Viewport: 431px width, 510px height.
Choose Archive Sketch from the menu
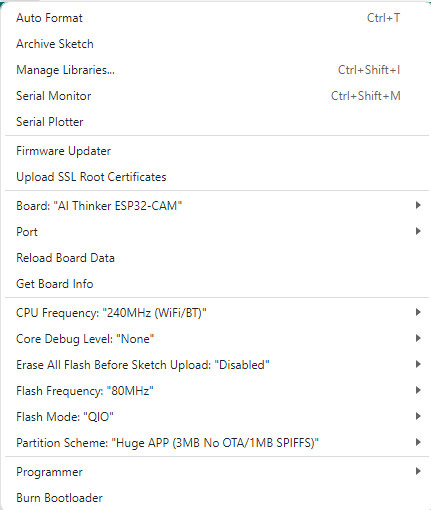tap(217, 44)
